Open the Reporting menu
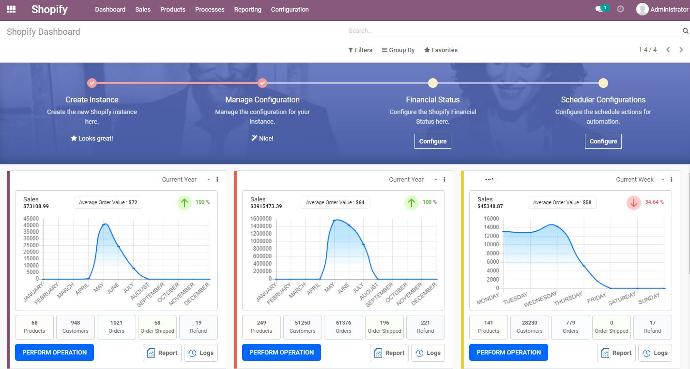Viewport: 690px width, 369px height. 248,9
